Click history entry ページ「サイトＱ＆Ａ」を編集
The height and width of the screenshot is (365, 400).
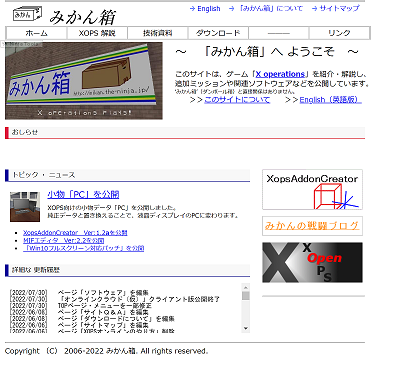coord(103,312)
